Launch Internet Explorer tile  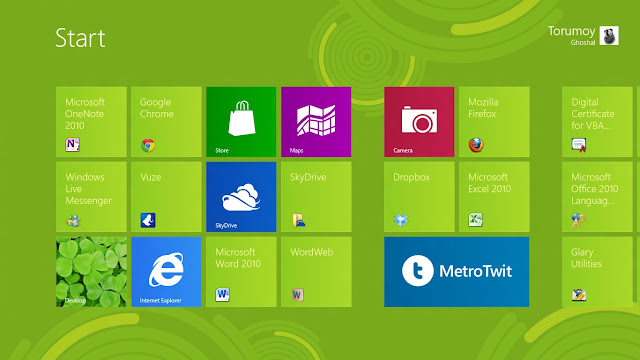tap(166, 272)
